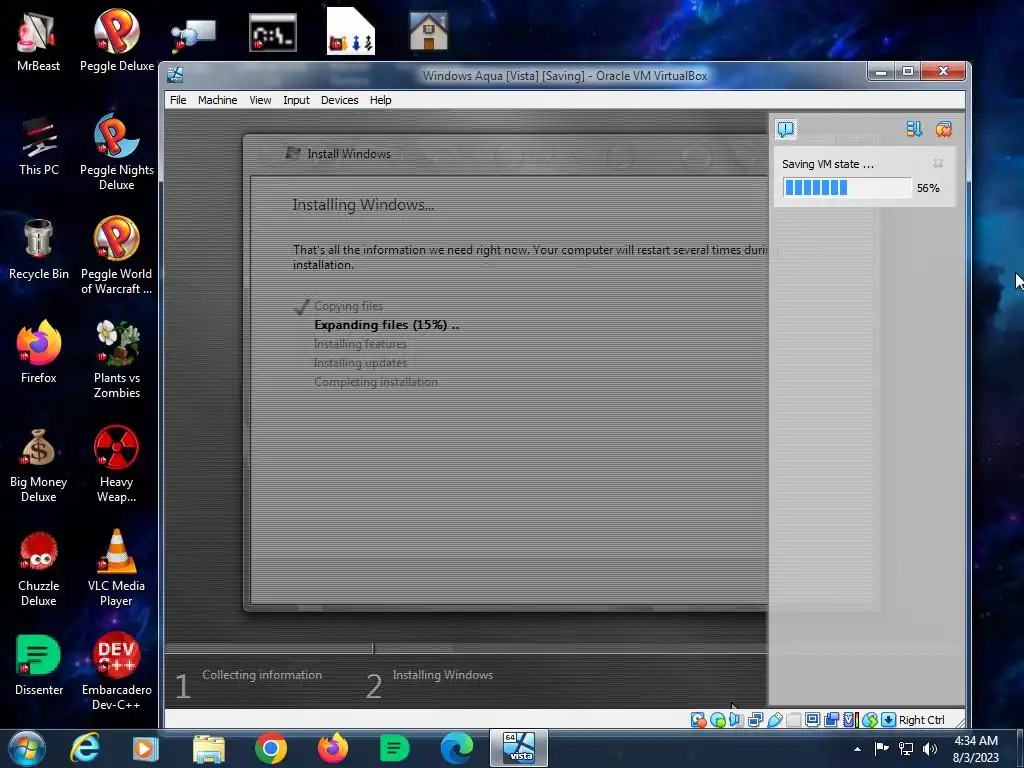This screenshot has height=768, width=1024.
Task: Click the notification center speech-bubble icon
Action: coord(786,129)
